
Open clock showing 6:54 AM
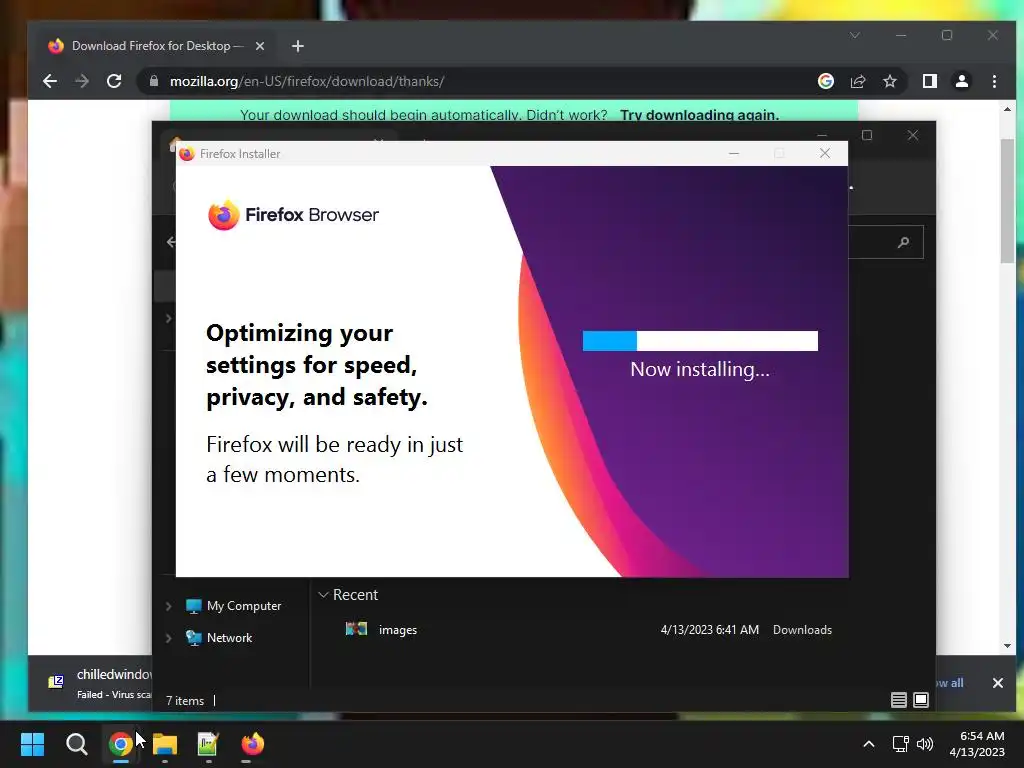click(x=977, y=744)
